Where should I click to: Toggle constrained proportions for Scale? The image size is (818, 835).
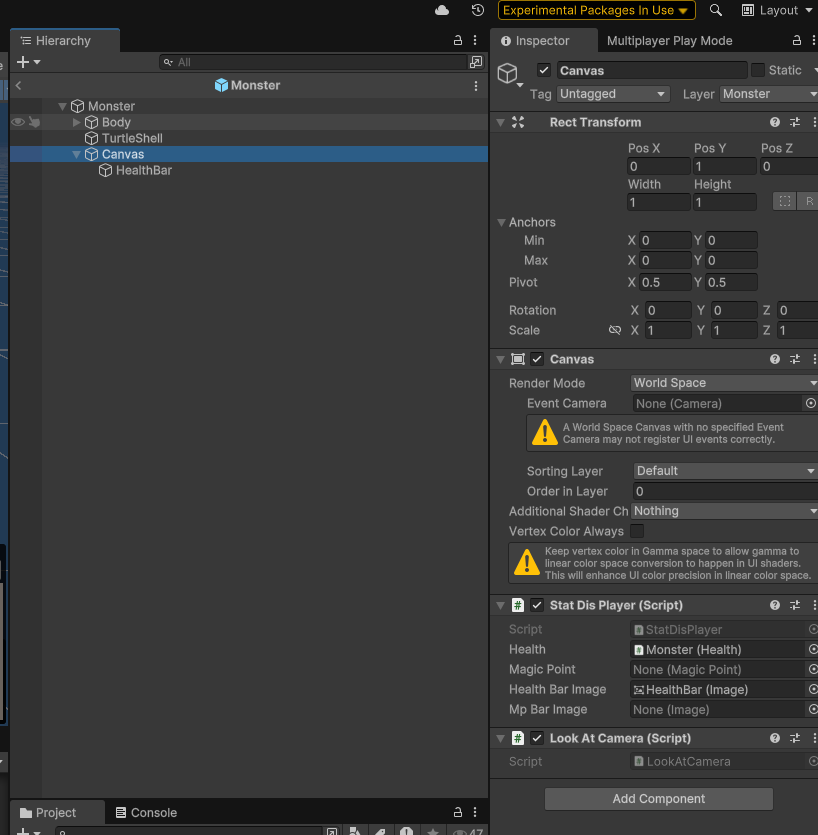615,330
